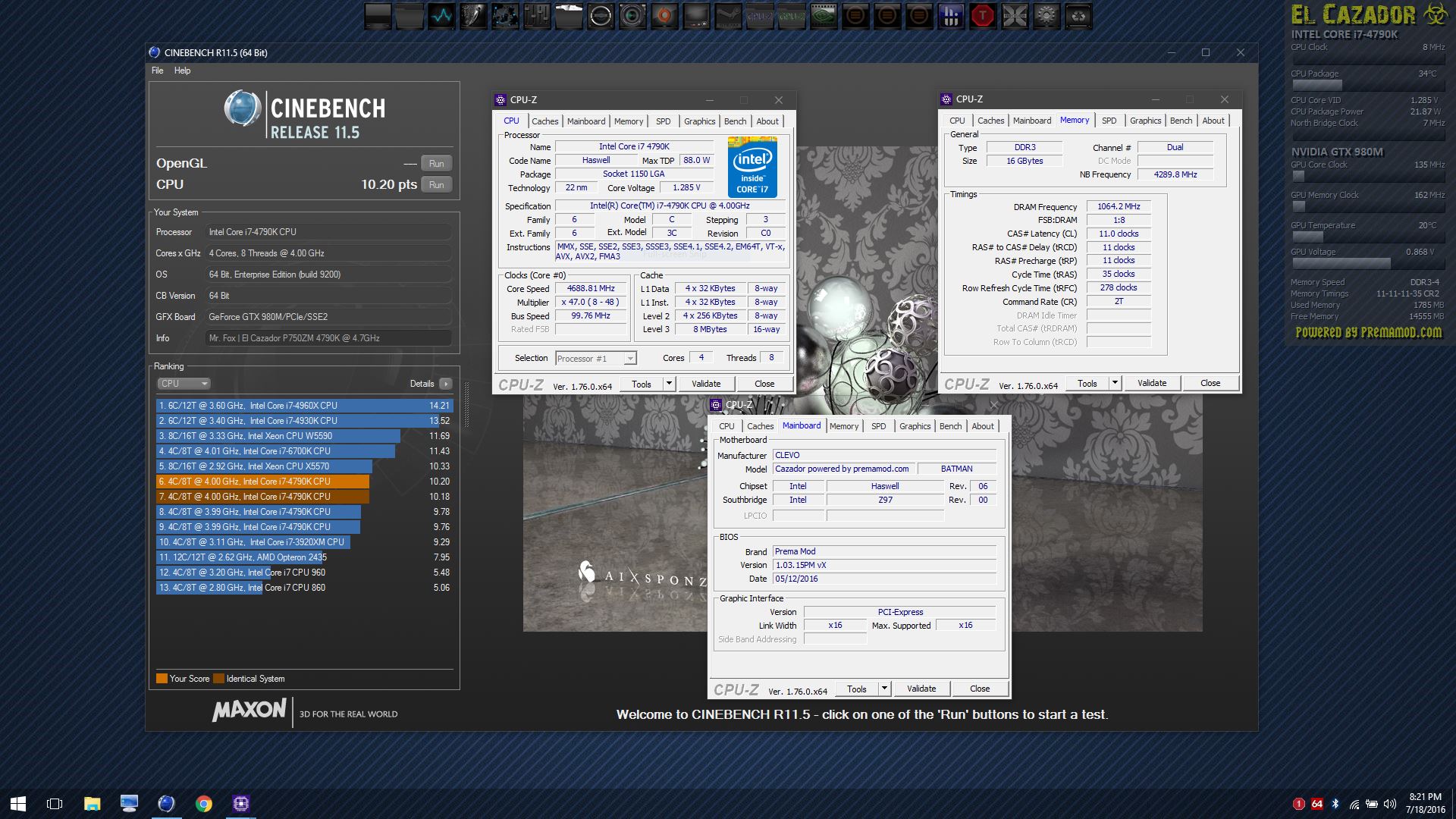Click the Intel Core i7 logo in CPU-Z
The image size is (1456, 819).
point(752,167)
